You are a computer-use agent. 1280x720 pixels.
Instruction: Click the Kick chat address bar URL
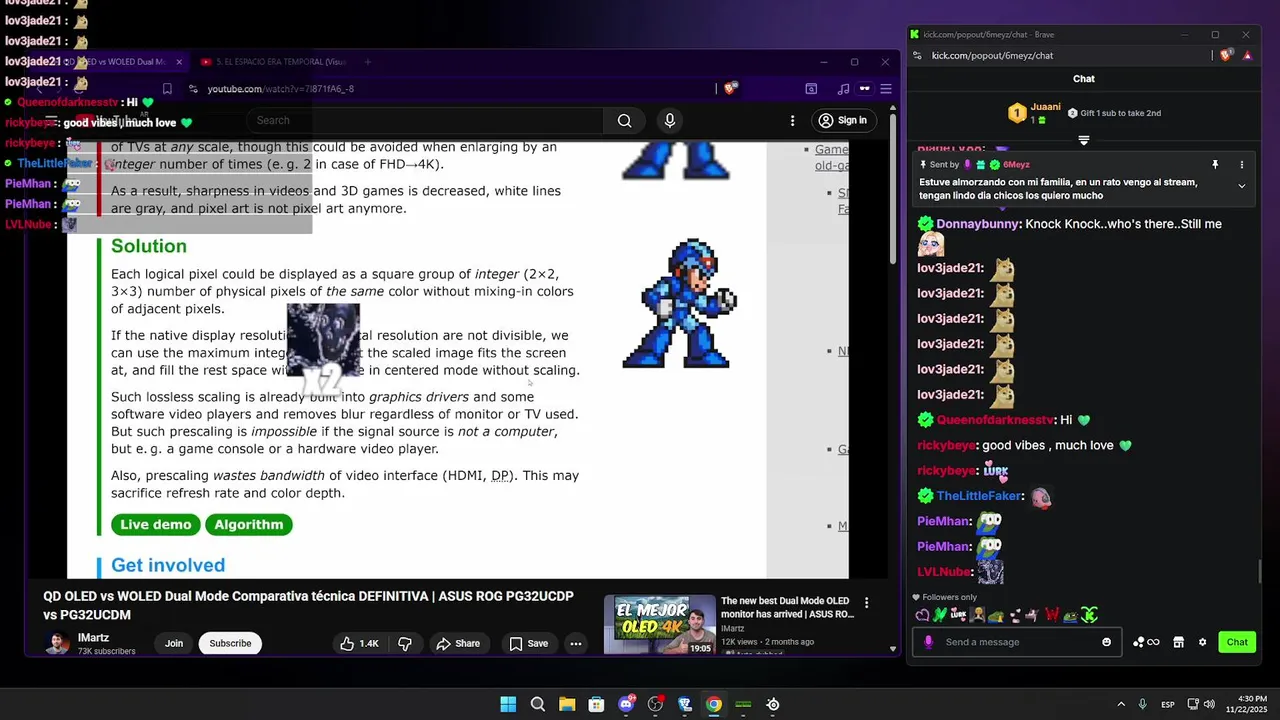coord(992,56)
